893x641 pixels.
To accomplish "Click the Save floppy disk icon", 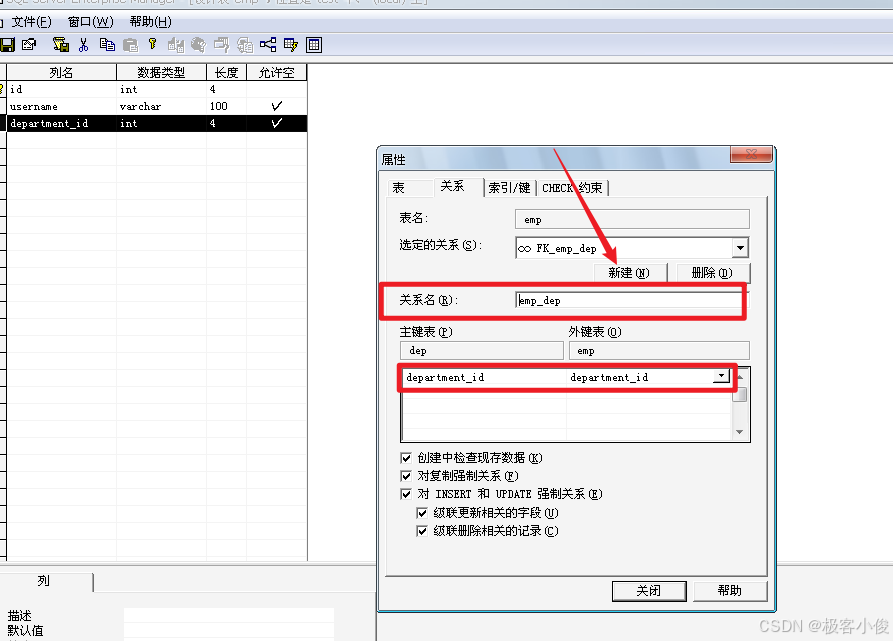I will point(7,45).
